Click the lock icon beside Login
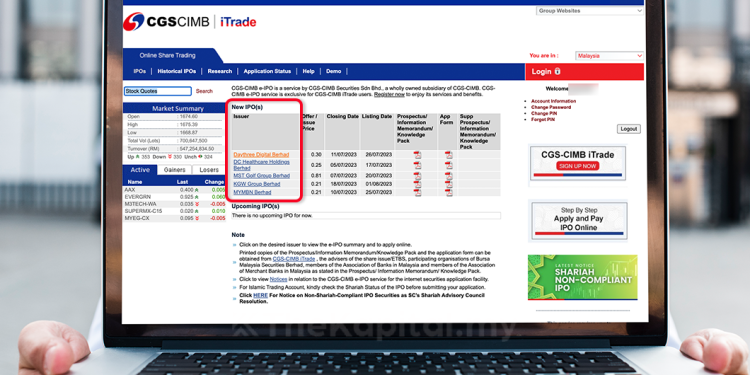This screenshot has height=375, width=750. (x=557, y=71)
